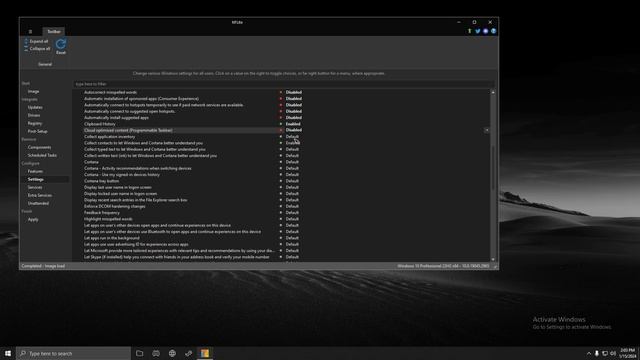Open the Registry page in sidebar
Viewport: 640px width, 360px height.
point(35,123)
